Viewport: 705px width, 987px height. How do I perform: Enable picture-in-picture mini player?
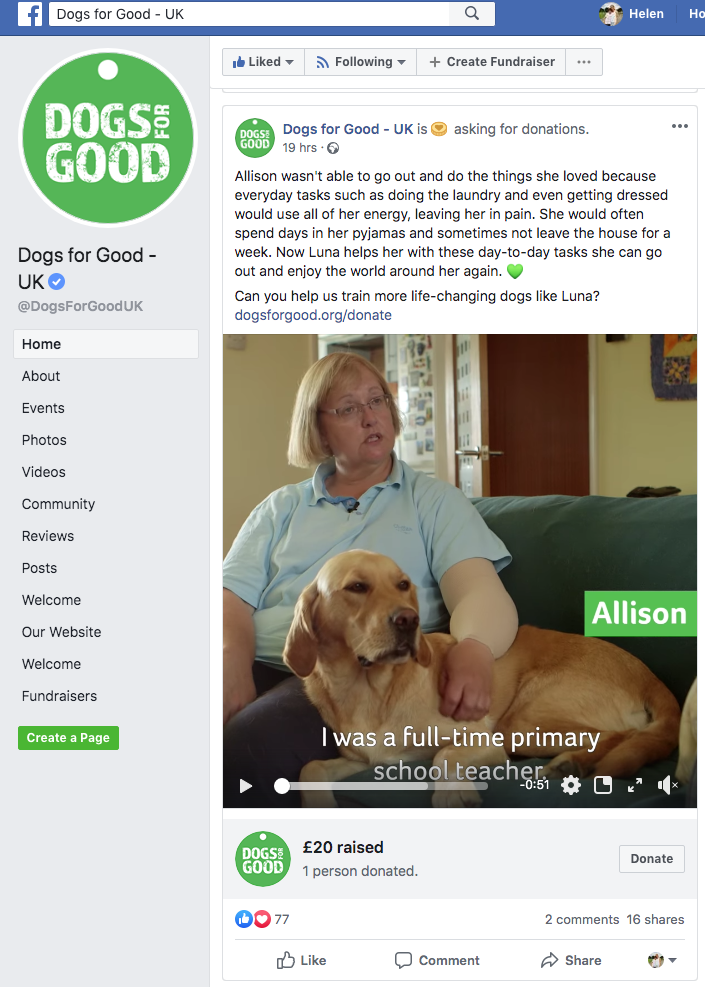point(603,785)
